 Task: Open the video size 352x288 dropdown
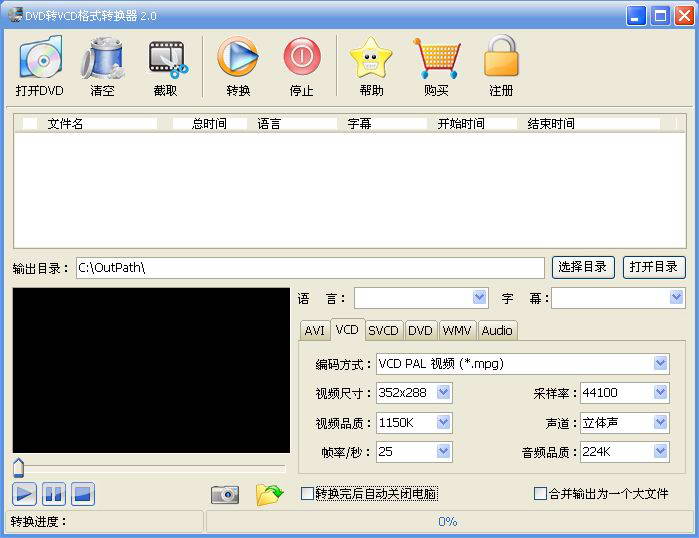[443, 392]
